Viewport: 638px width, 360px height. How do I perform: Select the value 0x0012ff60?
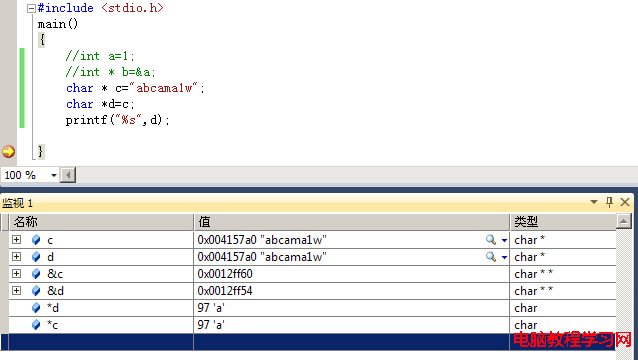click(x=225, y=274)
